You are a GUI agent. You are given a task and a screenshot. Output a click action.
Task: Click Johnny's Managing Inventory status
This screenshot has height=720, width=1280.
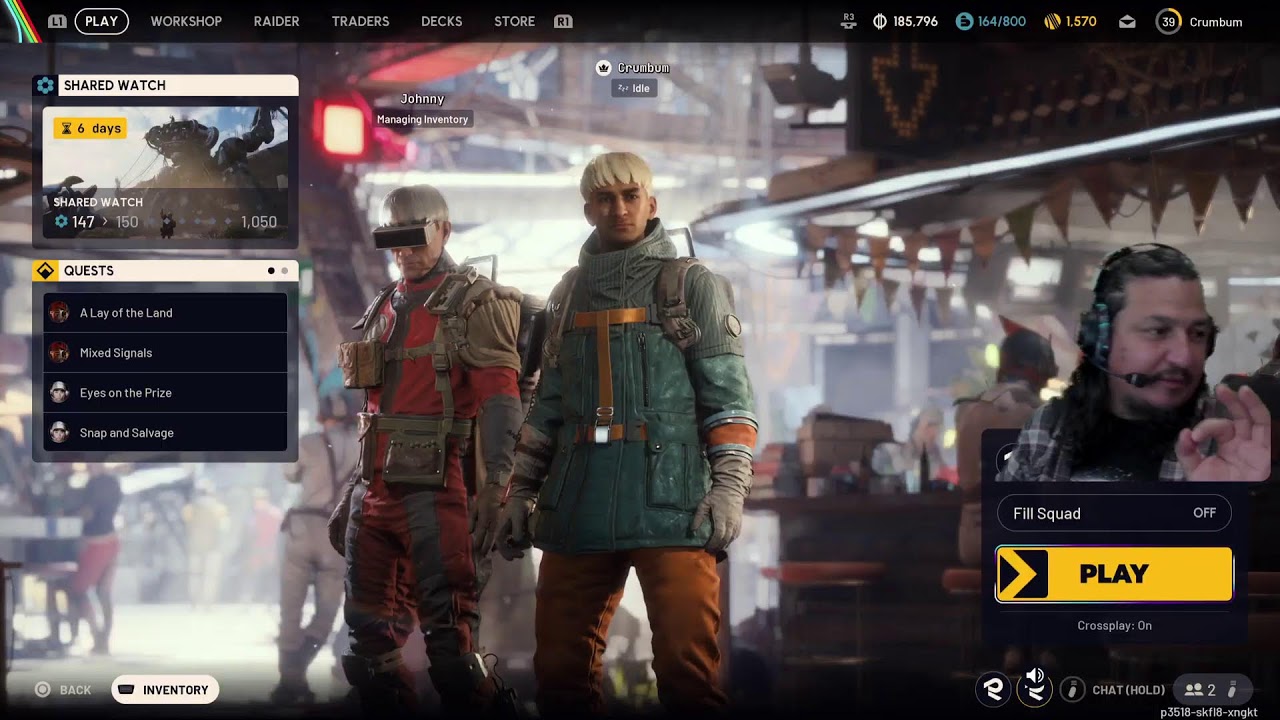(x=422, y=119)
